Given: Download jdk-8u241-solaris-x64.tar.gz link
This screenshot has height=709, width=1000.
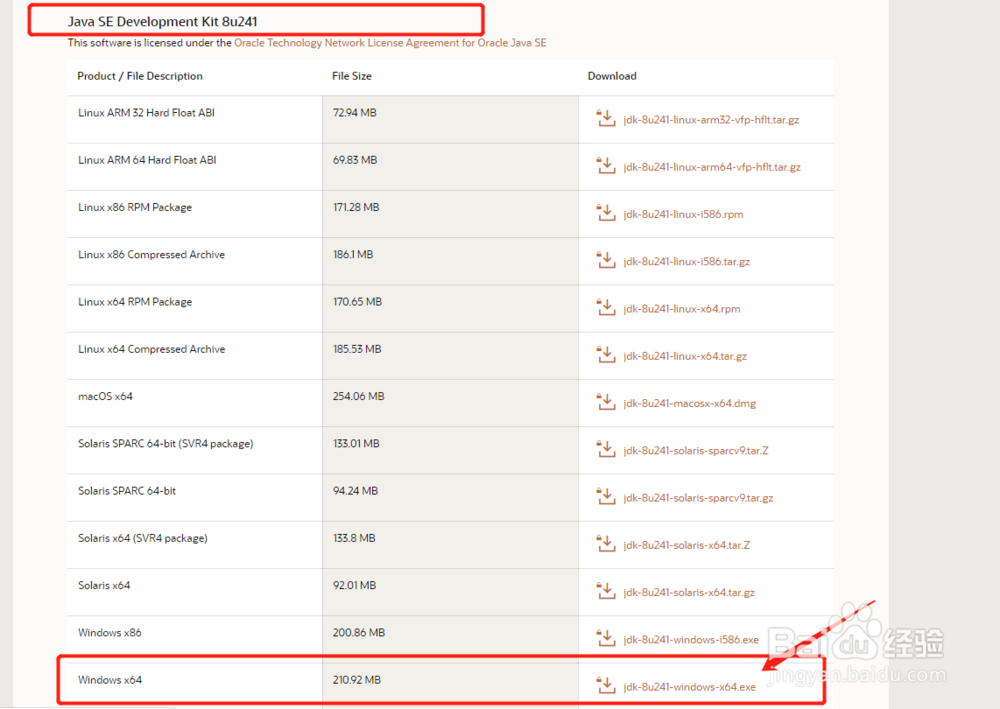Looking at the screenshot, I should tap(689, 592).
